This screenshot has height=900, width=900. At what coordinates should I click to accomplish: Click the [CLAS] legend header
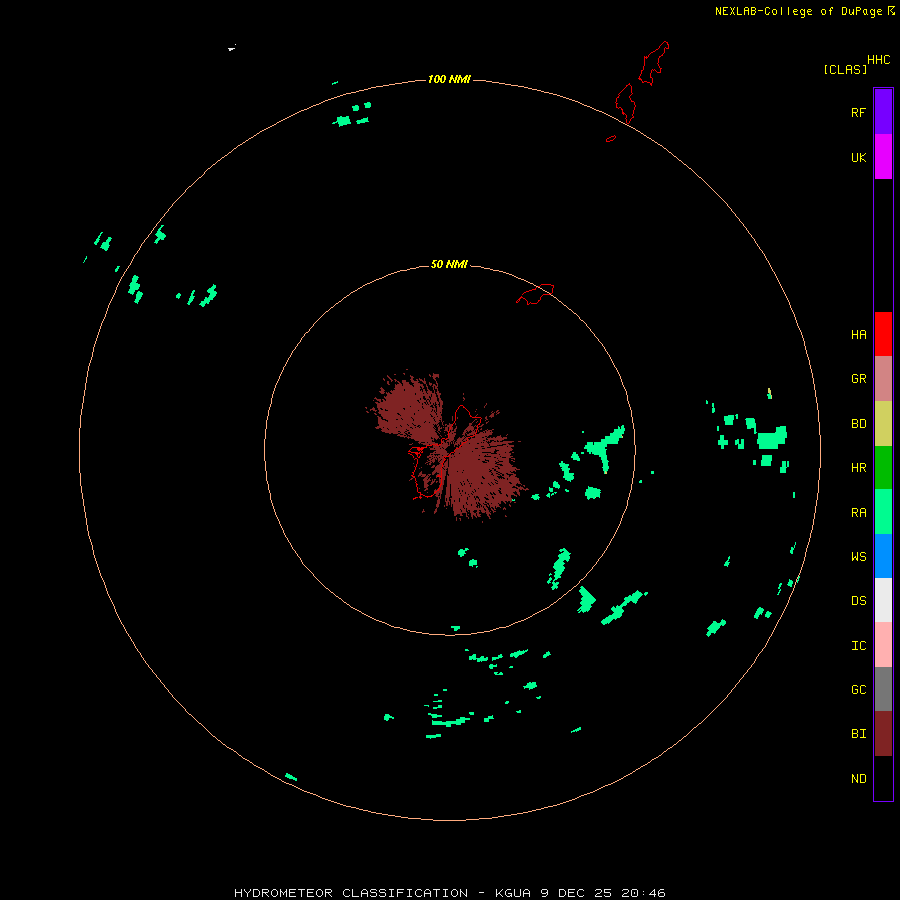845,69
